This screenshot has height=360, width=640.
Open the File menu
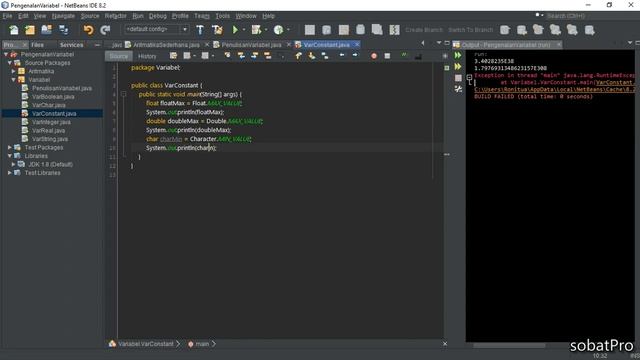point(7,16)
